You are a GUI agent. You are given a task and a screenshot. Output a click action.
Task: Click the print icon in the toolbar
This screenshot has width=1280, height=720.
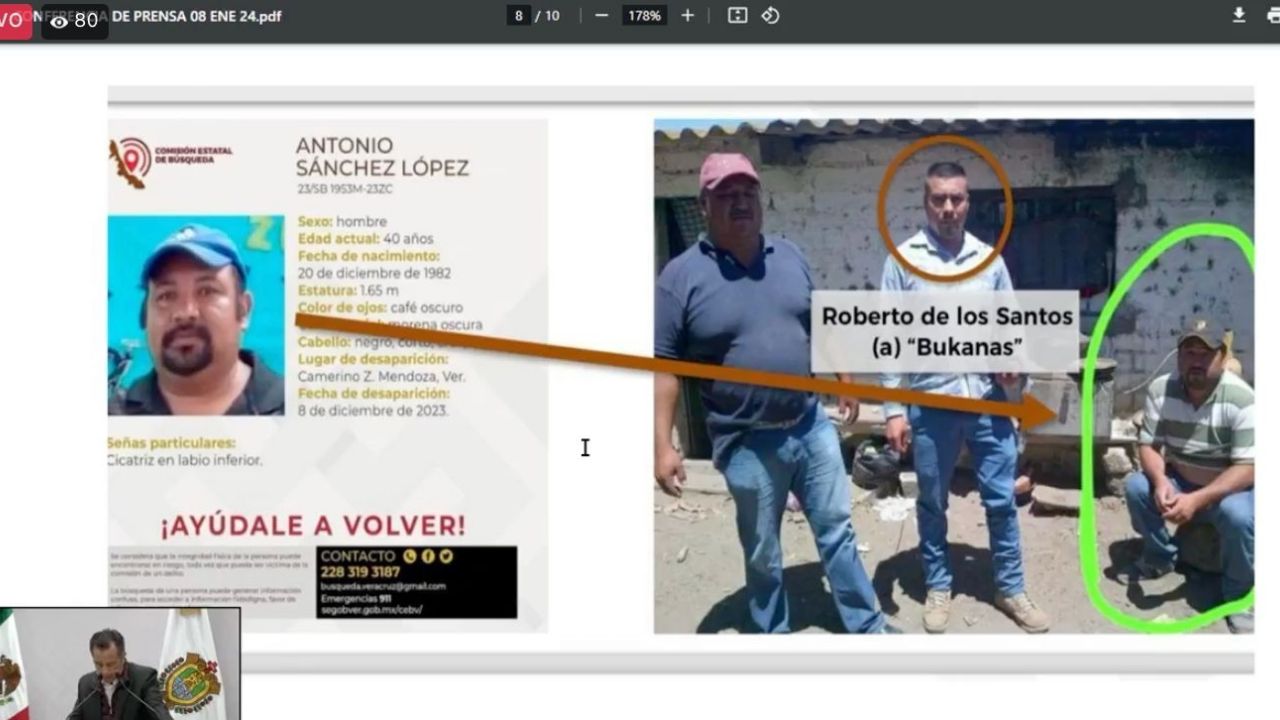pos(1272,16)
